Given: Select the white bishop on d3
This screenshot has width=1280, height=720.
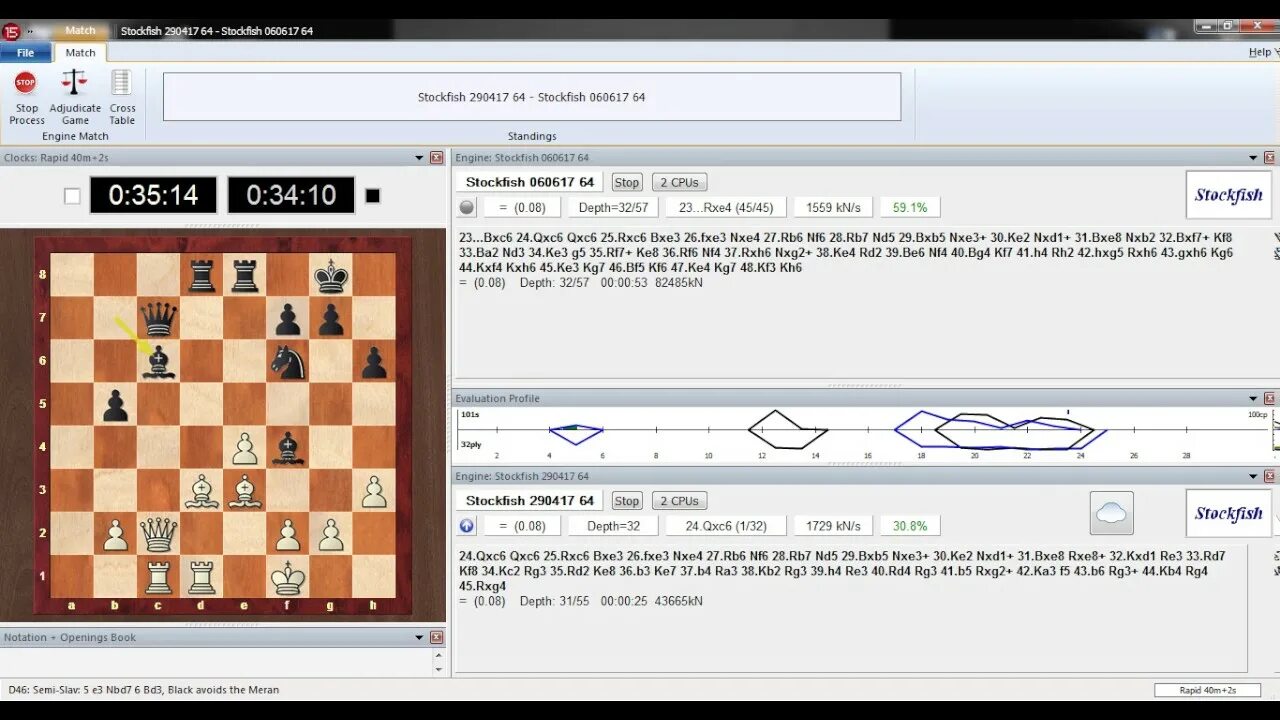Looking at the screenshot, I should coord(202,491).
